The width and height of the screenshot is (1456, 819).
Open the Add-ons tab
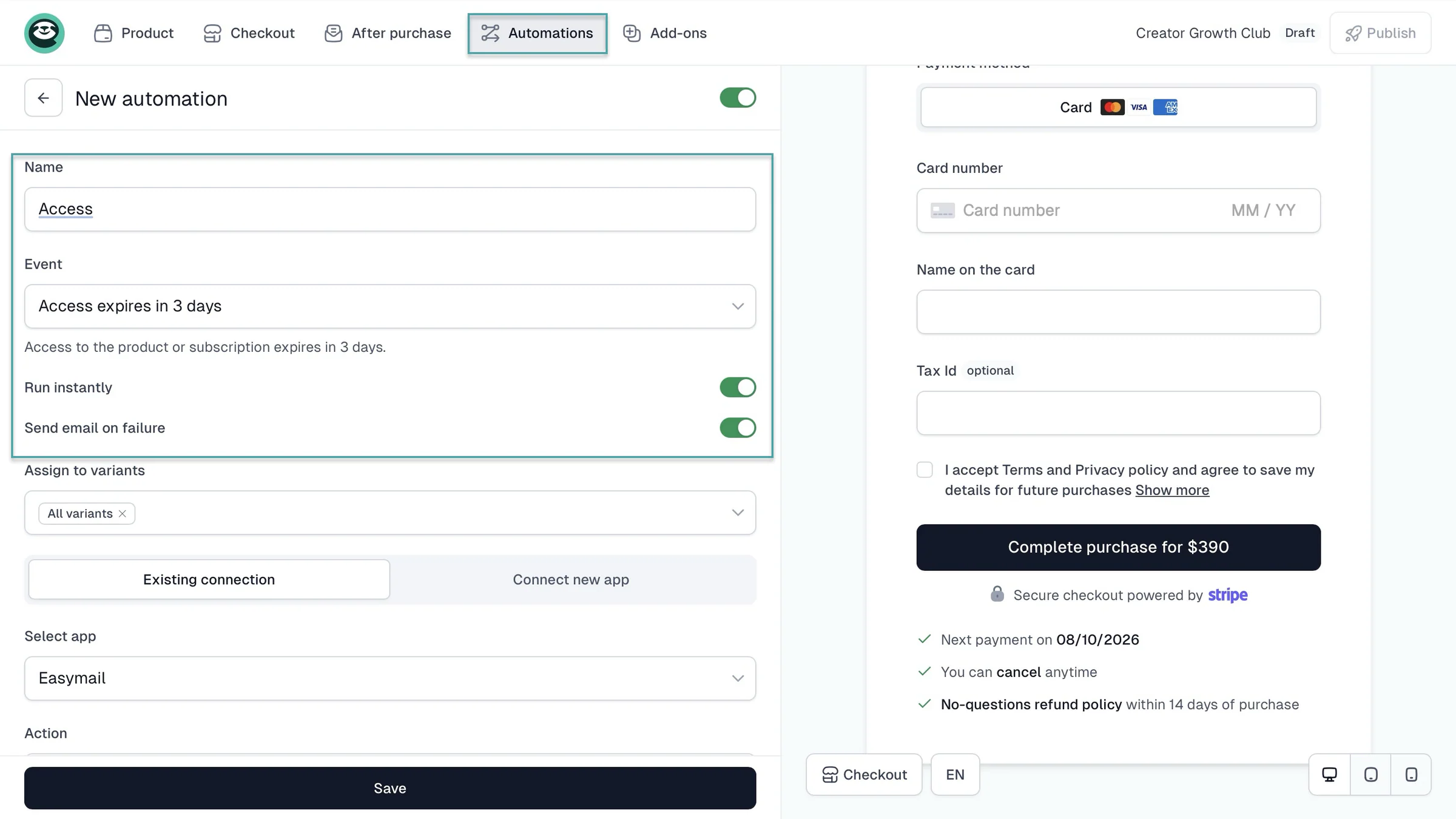click(665, 33)
